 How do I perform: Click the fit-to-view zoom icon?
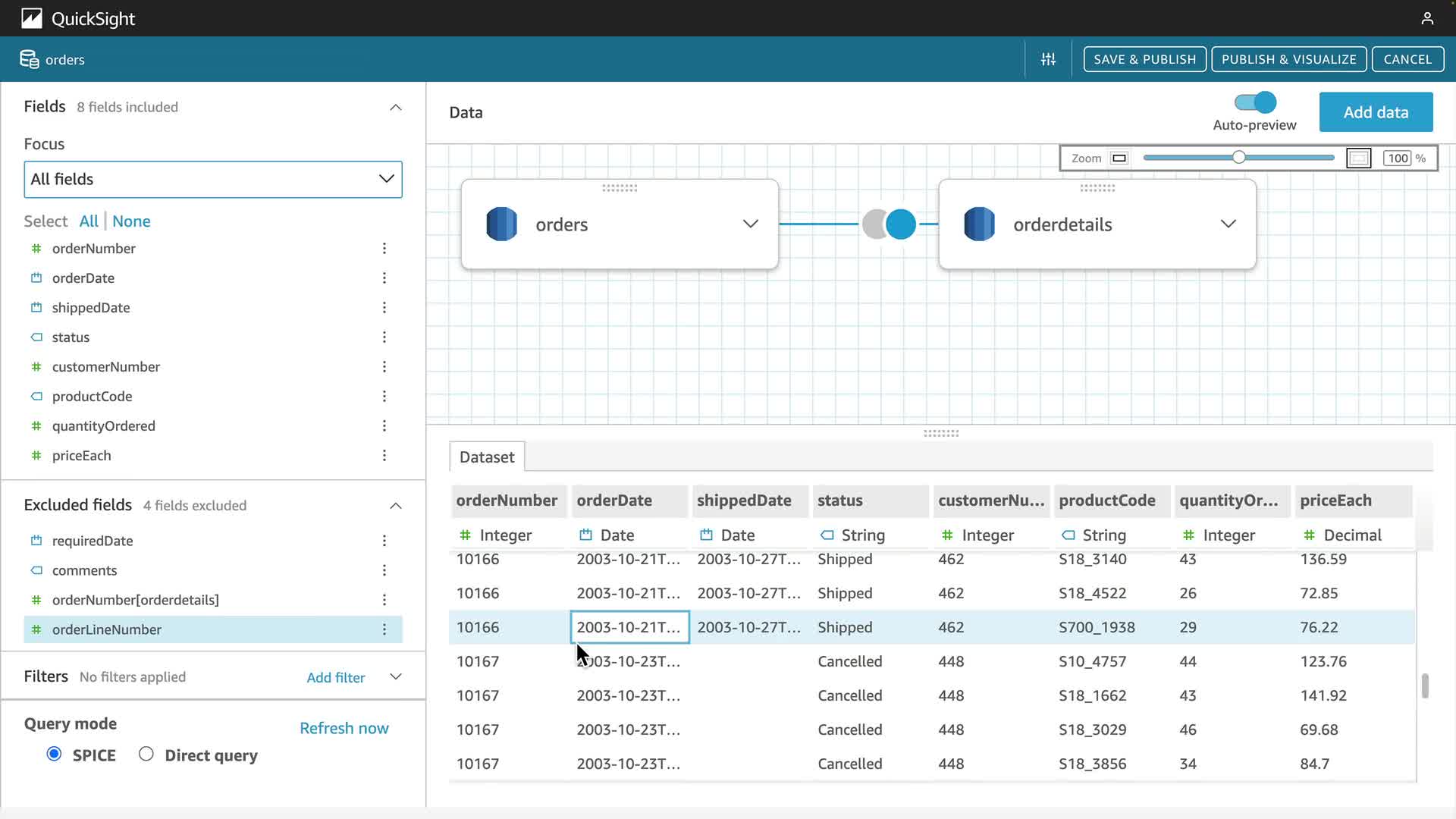[1358, 158]
